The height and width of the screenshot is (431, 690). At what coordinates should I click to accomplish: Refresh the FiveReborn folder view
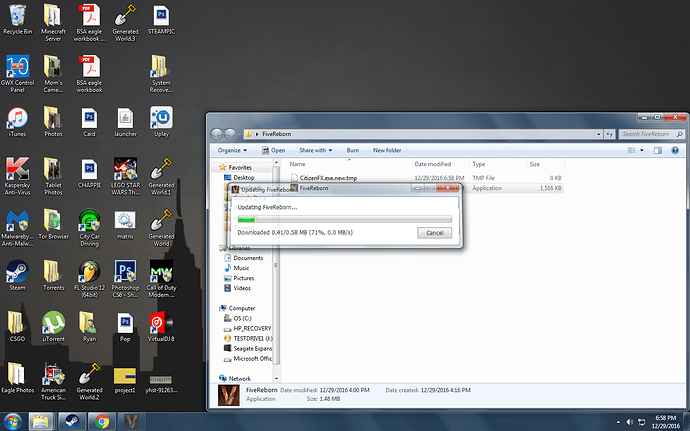[609, 134]
